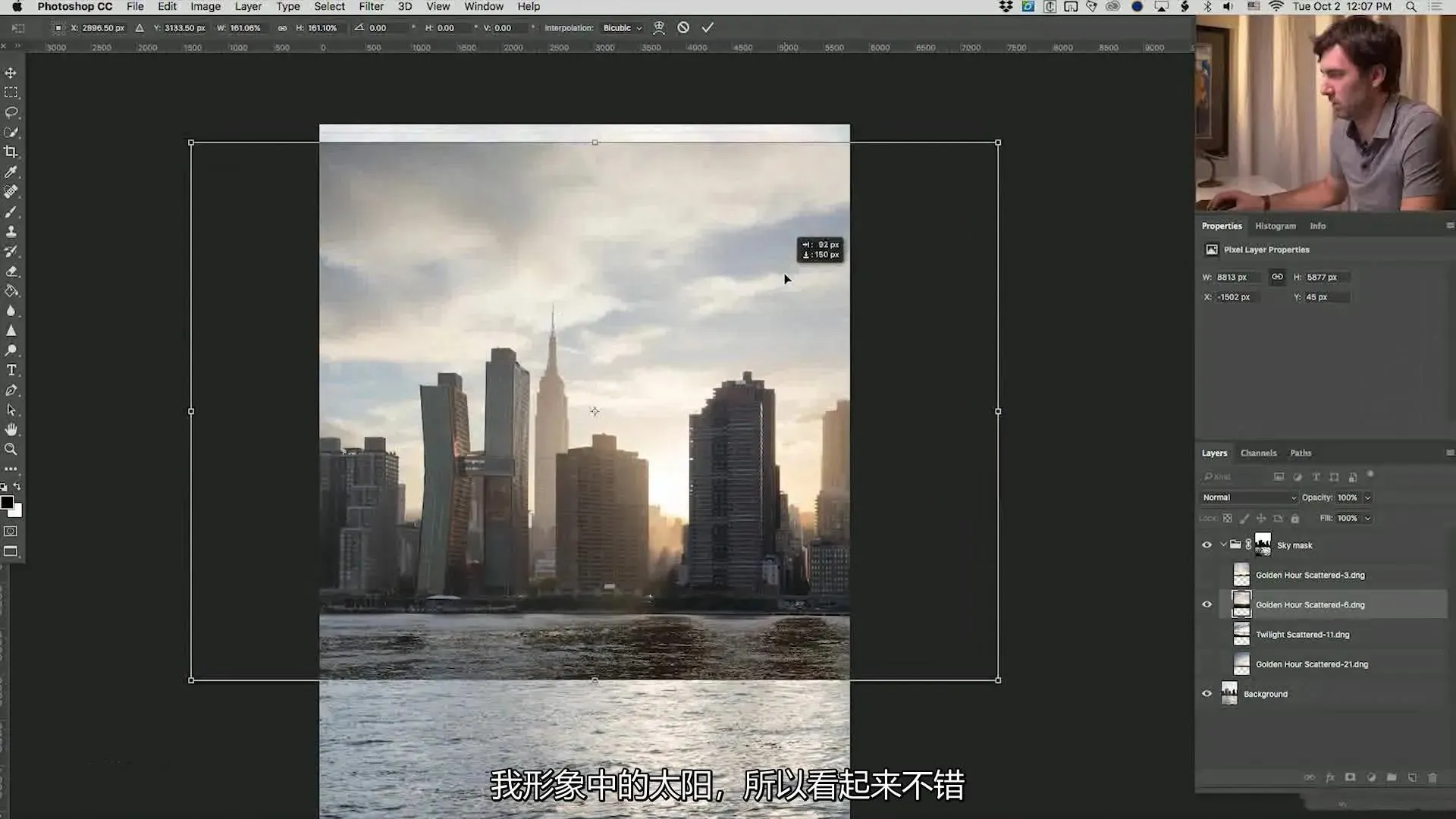Cancel transform with the circle-slash icon
Viewport: 1456px width, 819px height.
[683, 27]
